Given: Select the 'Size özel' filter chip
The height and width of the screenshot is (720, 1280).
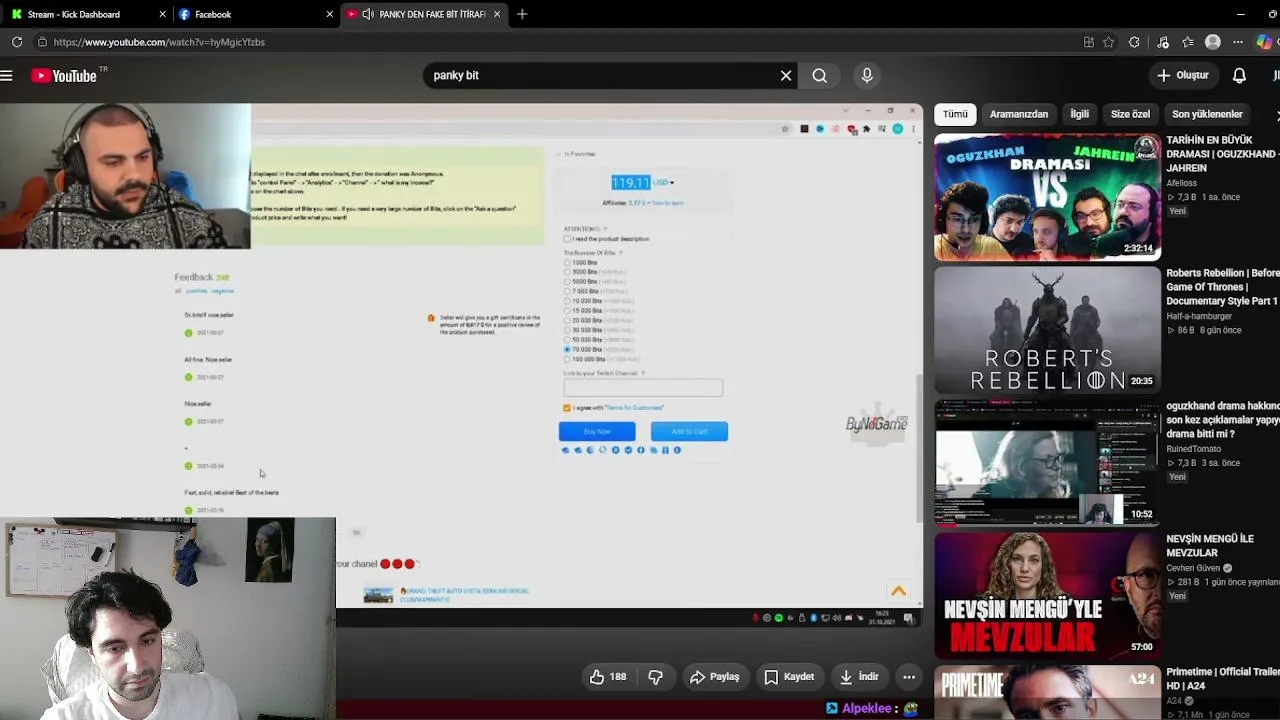Looking at the screenshot, I should coord(1130,114).
